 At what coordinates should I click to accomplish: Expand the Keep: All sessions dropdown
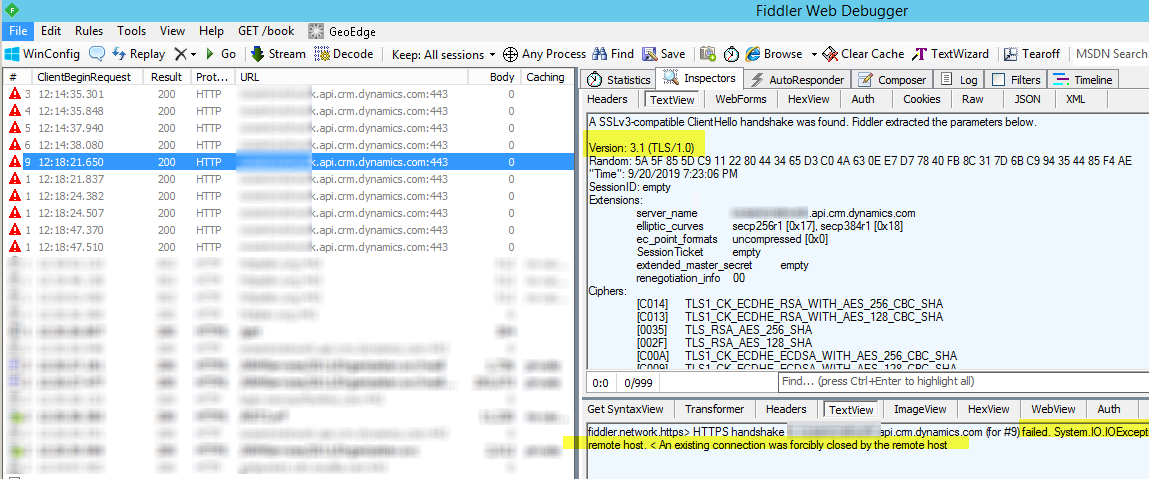443,54
